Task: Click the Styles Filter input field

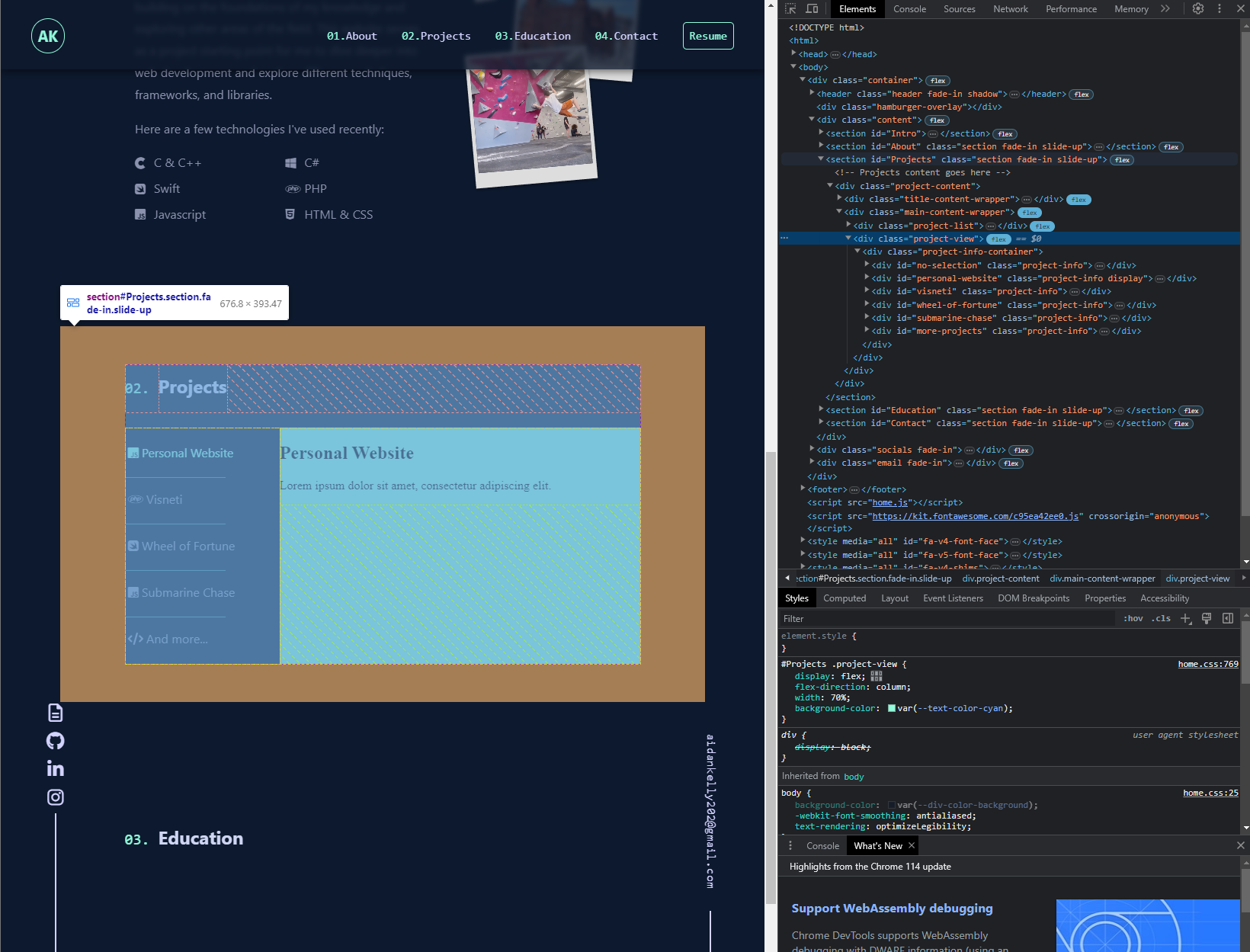Action: coord(945,619)
